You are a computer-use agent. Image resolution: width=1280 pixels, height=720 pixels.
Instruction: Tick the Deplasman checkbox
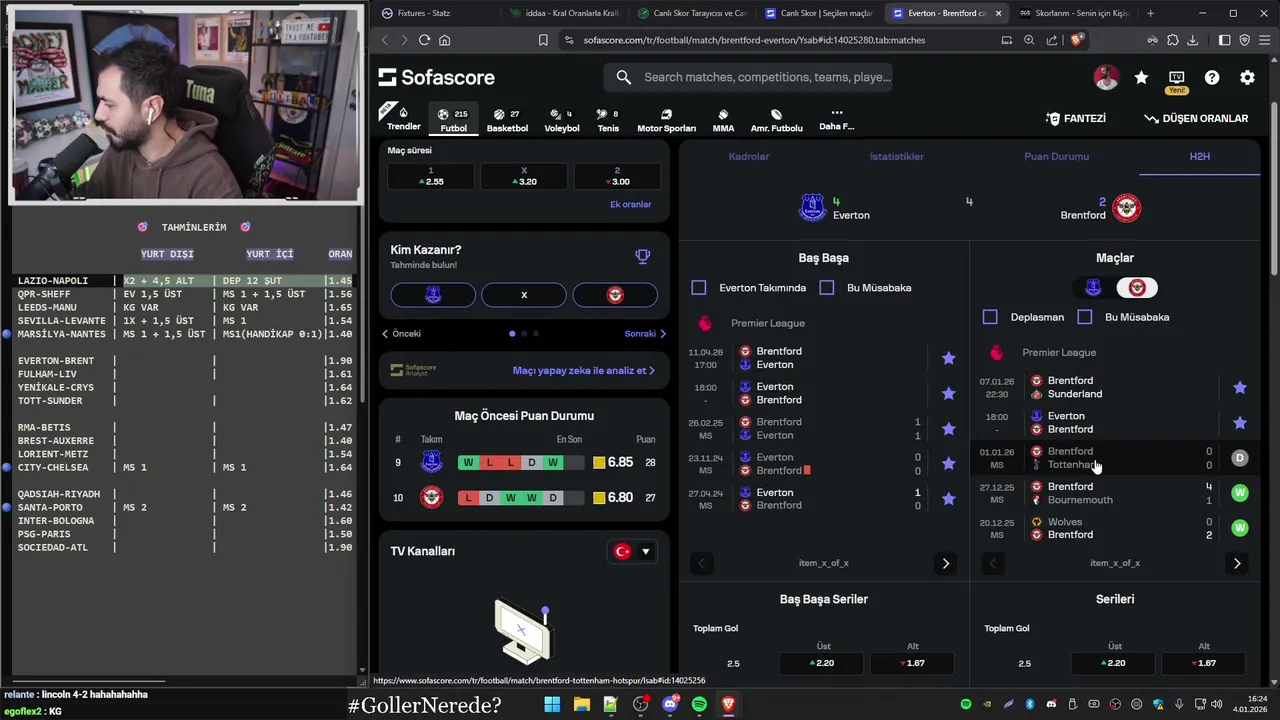[990, 317]
